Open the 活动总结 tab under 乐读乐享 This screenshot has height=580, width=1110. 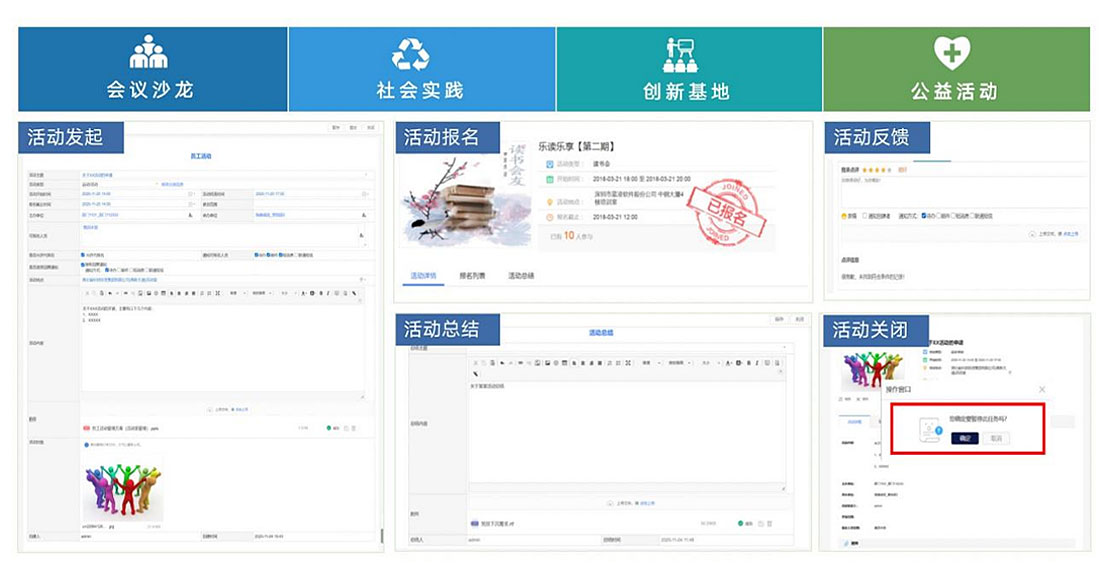coord(521,275)
